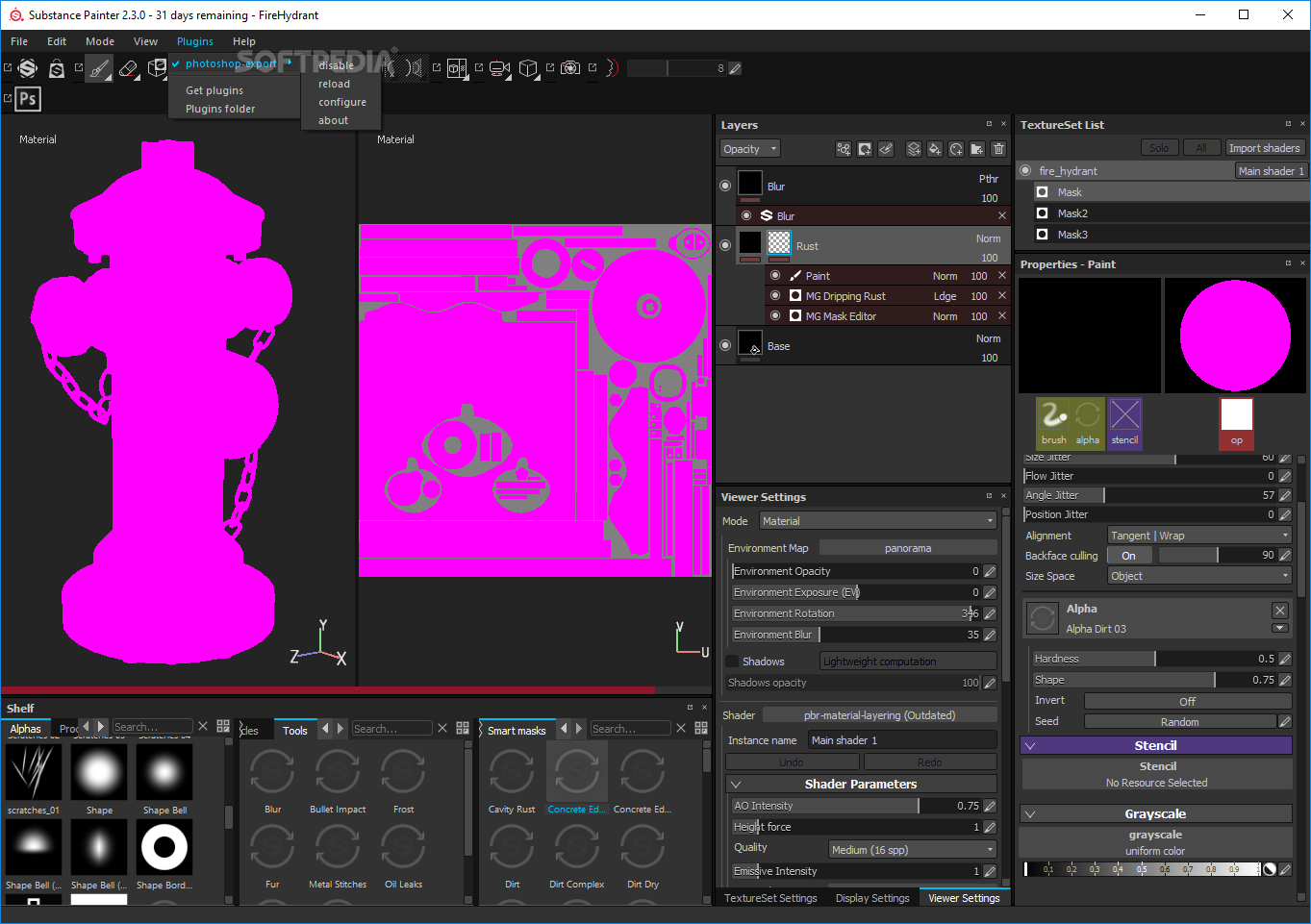Toggle visibility of Base layer
The height and width of the screenshot is (924, 1311).
725,345
